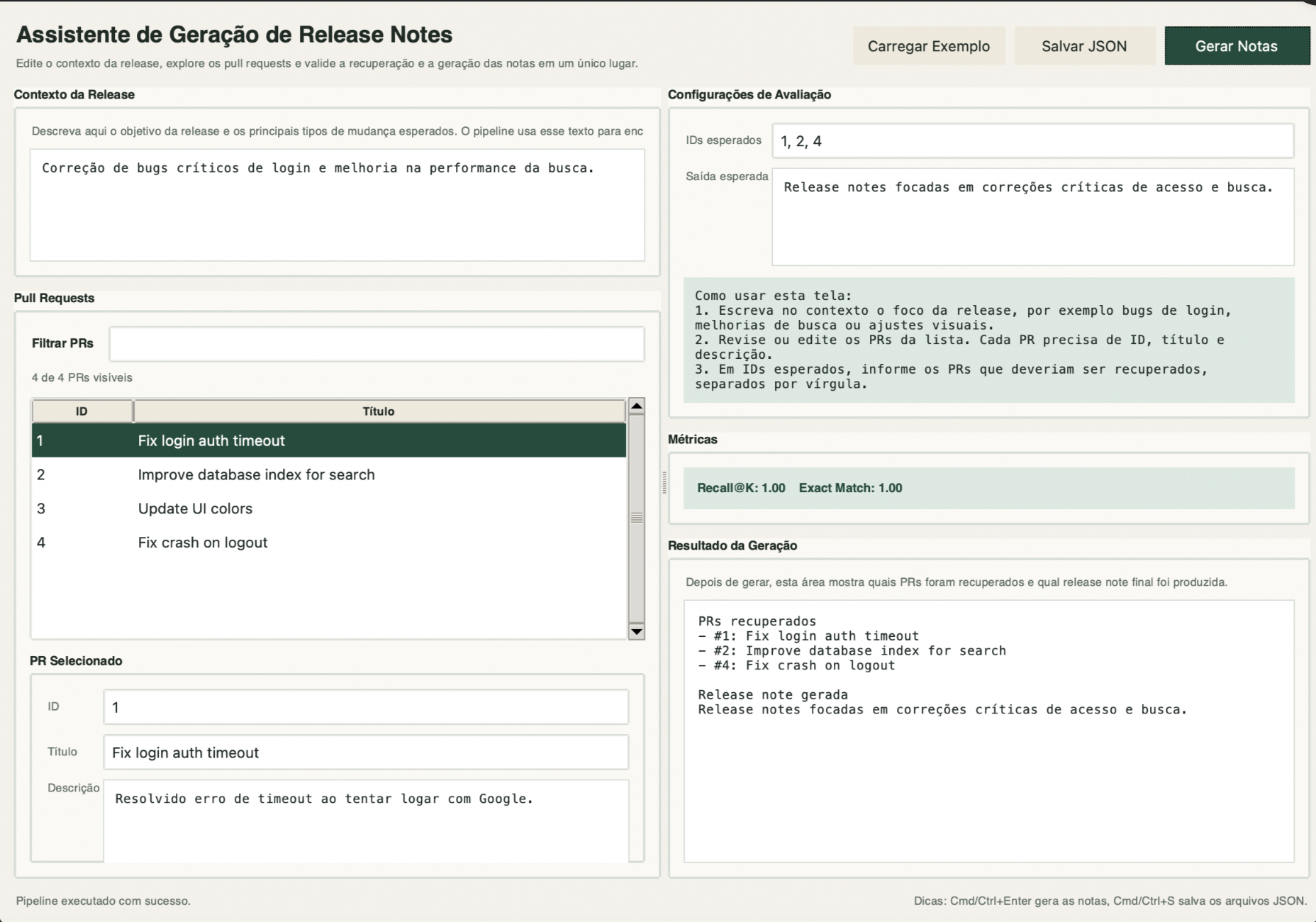Focus the Saída esperada text area

[x=1033, y=217]
